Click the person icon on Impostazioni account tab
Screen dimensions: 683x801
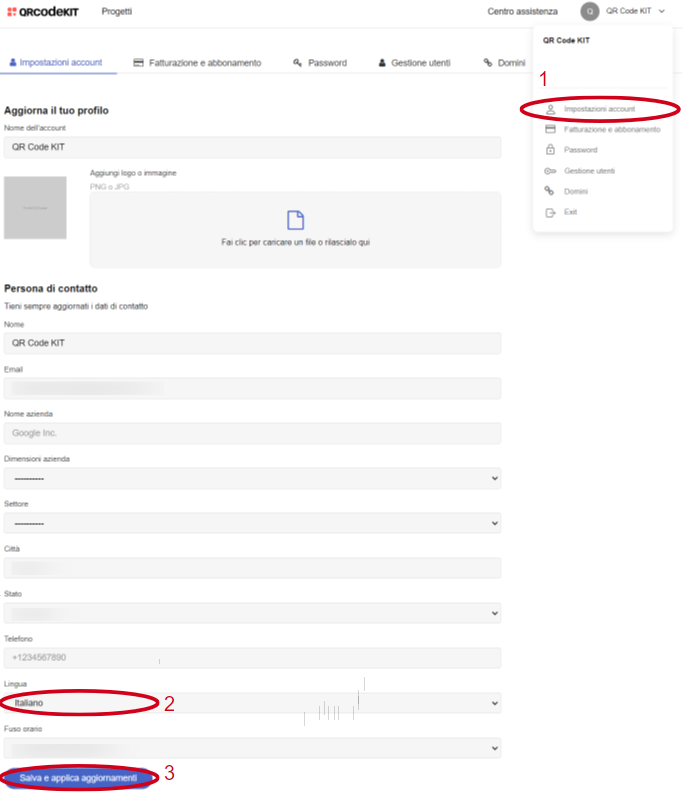[x=13, y=62]
